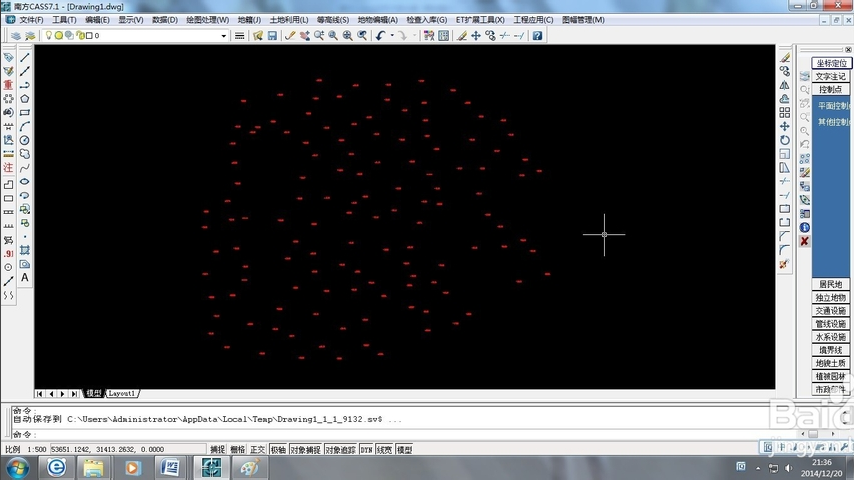Open the 水系设施 category
The width and height of the screenshot is (854, 480).
[x=831, y=337]
